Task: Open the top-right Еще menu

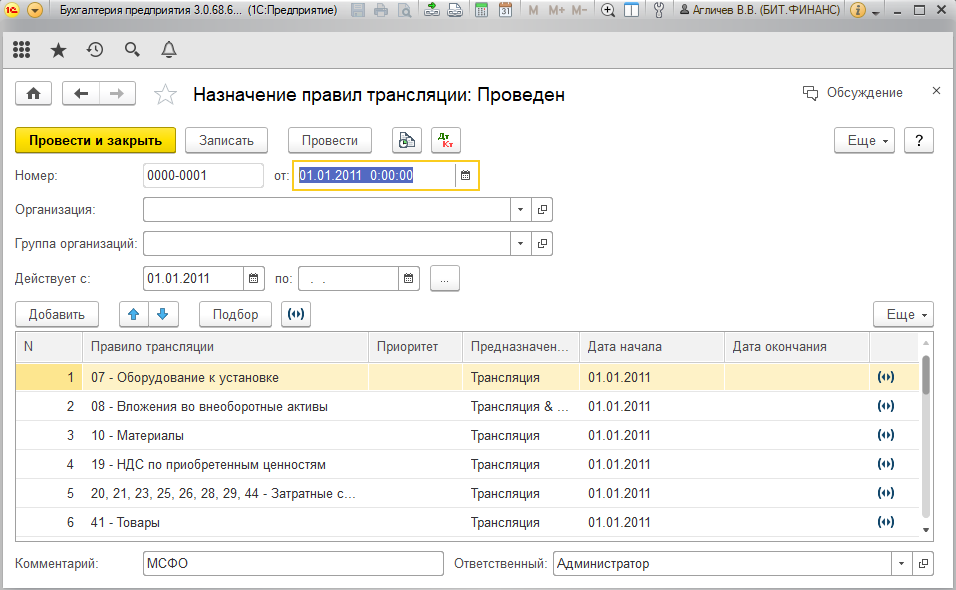Action: (865, 141)
